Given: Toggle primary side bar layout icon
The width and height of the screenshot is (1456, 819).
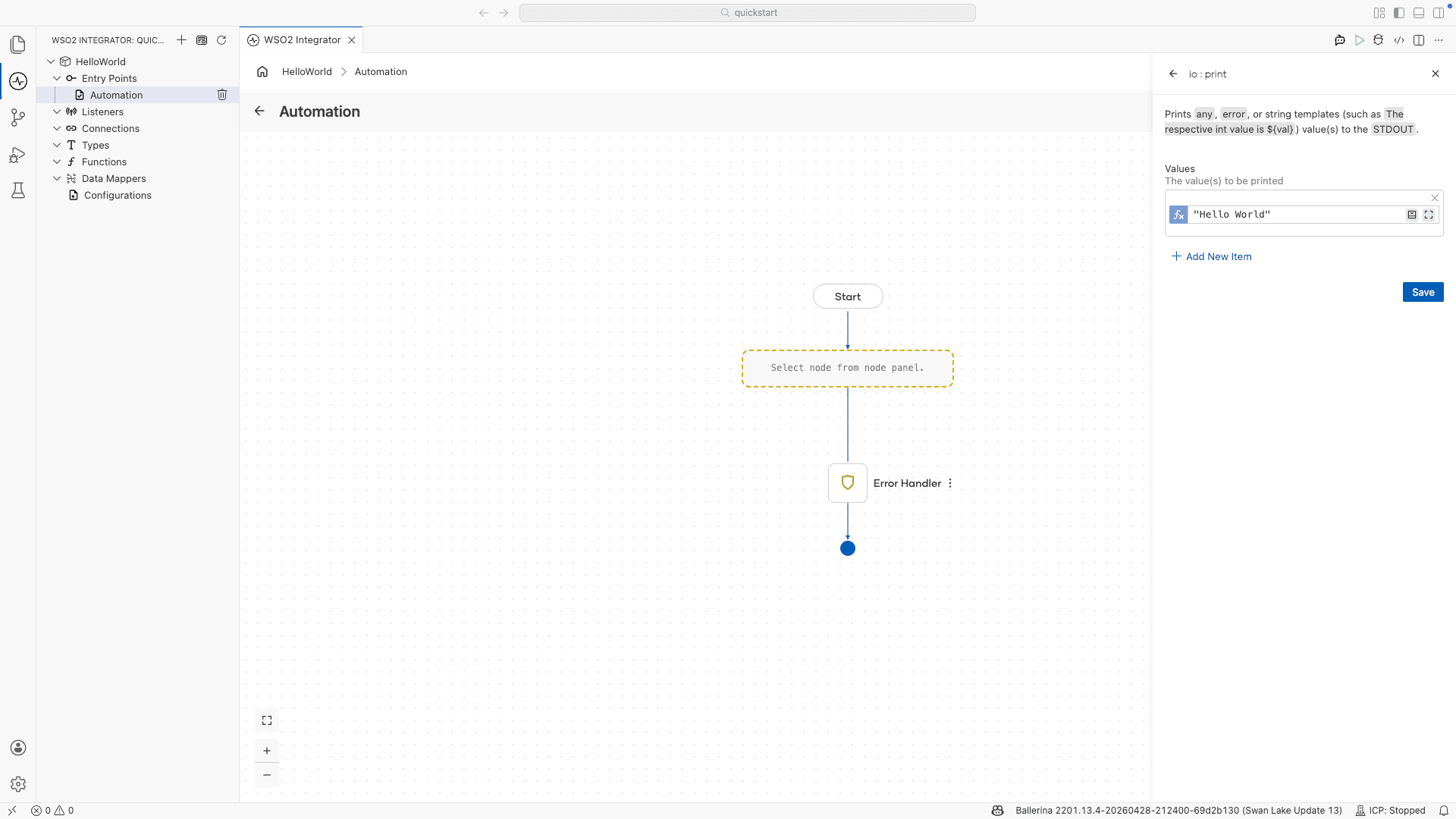Looking at the screenshot, I should point(1399,13).
